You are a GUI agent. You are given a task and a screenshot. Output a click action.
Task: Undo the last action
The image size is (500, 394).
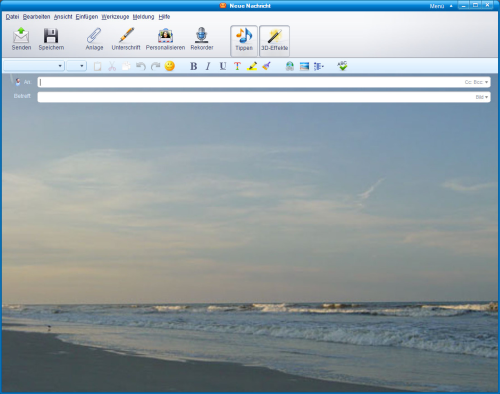141,66
